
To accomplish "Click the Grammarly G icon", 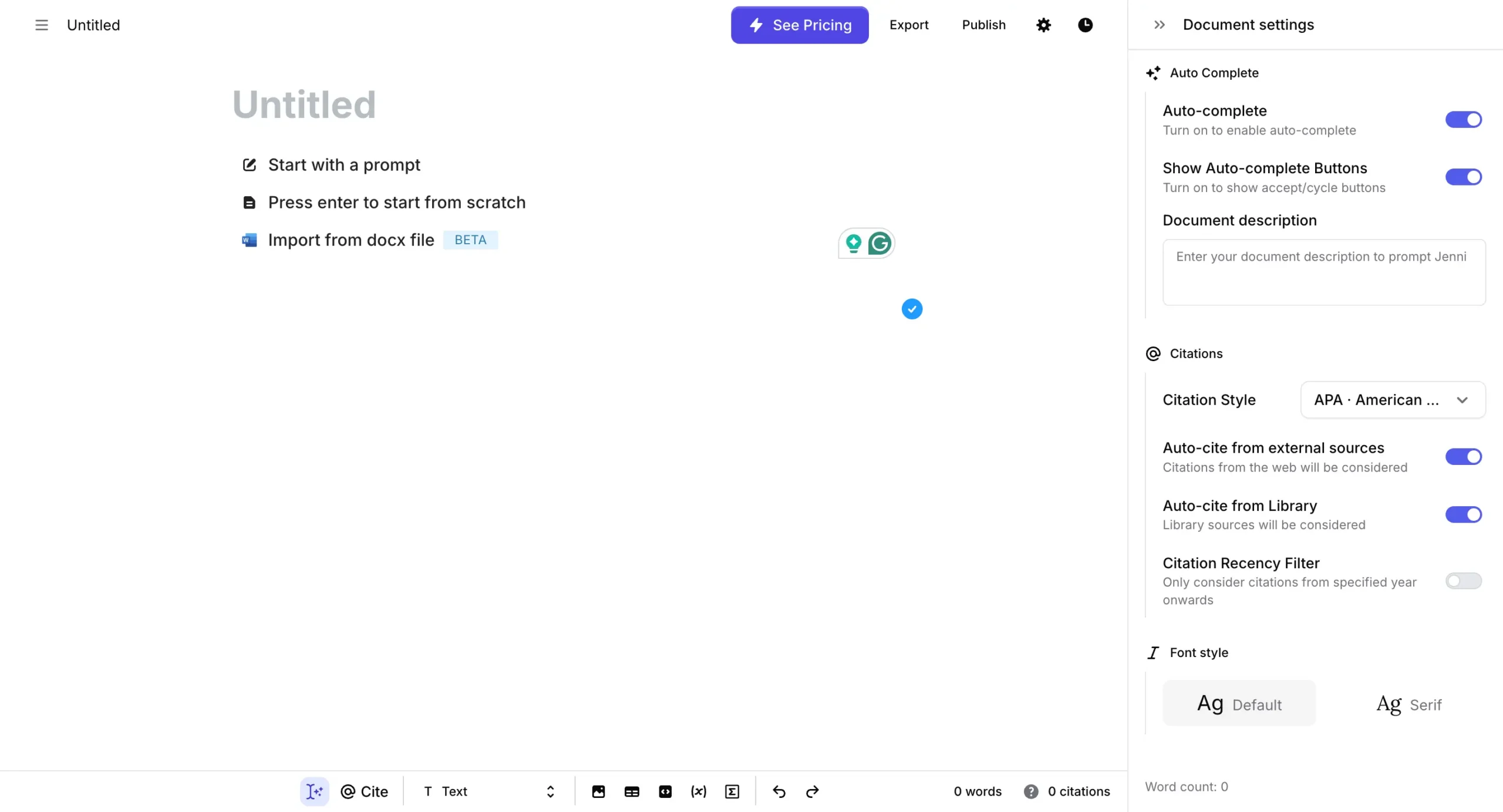I will pyautogui.click(x=879, y=243).
